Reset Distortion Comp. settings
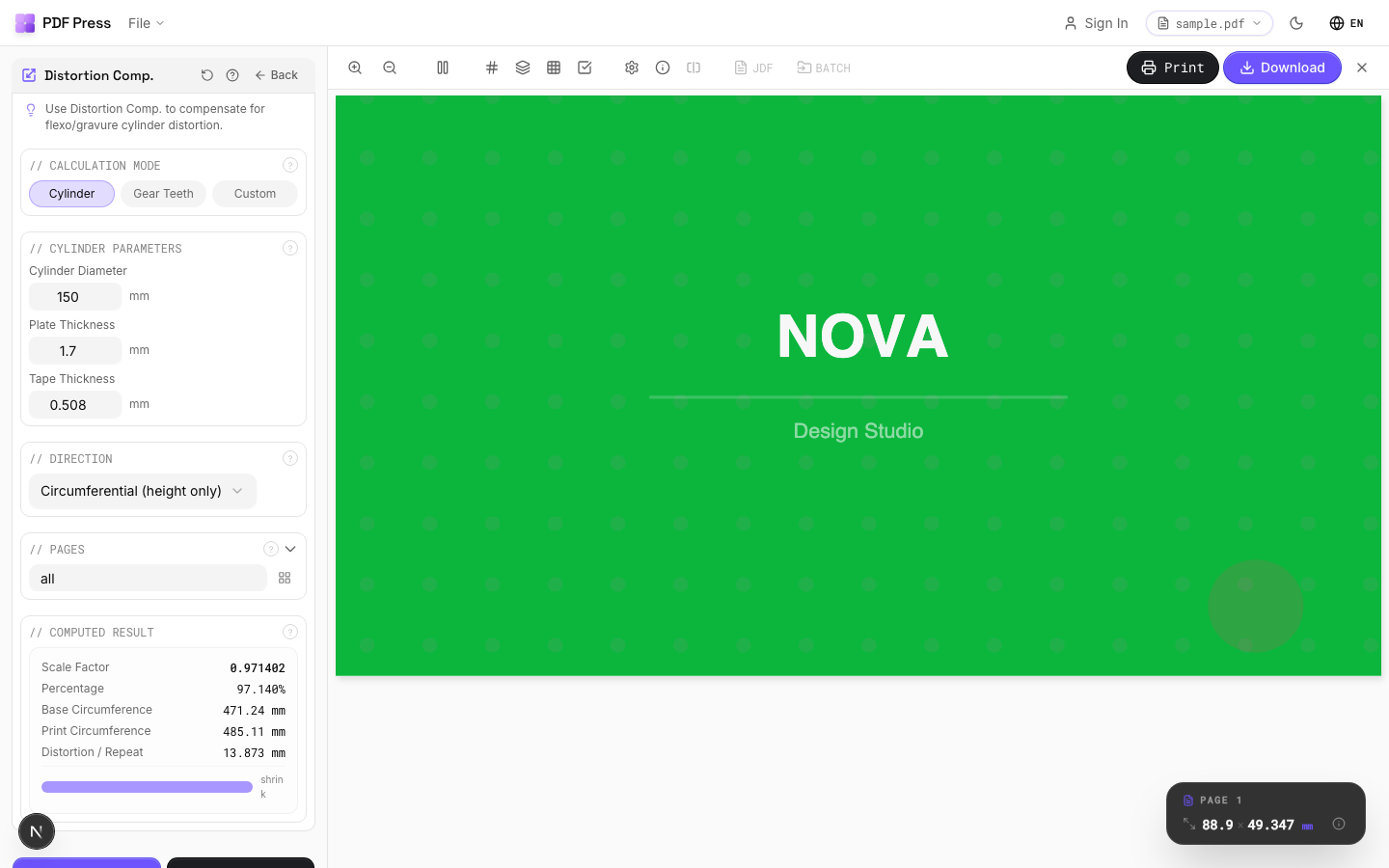This screenshot has width=1389, height=868. 206,75
